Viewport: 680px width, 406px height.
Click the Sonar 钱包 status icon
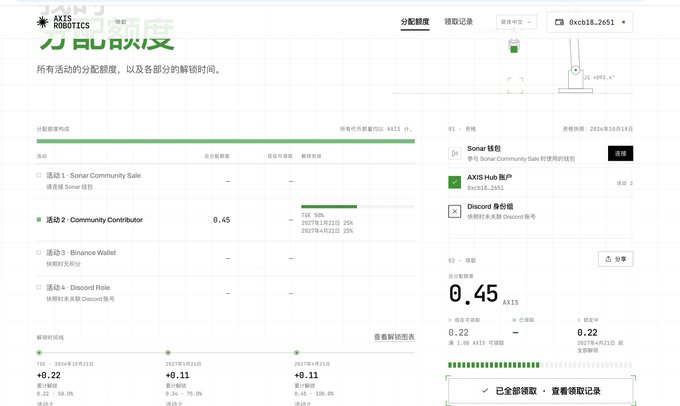454,153
